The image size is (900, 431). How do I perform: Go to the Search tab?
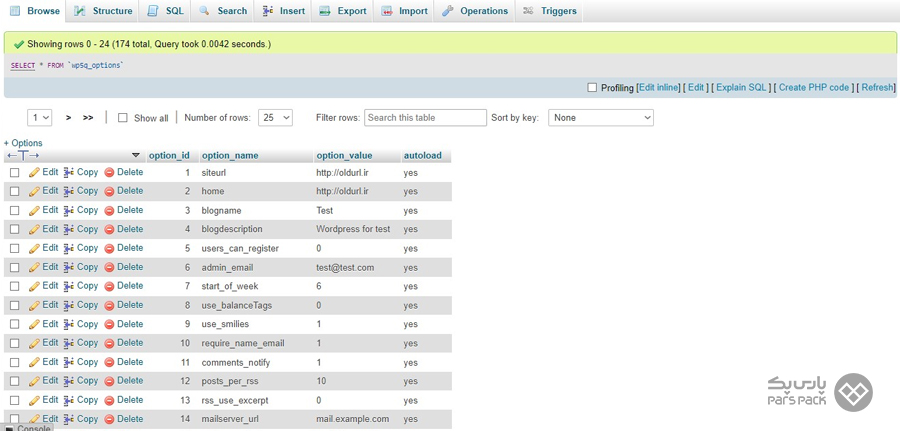tap(223, 11)
